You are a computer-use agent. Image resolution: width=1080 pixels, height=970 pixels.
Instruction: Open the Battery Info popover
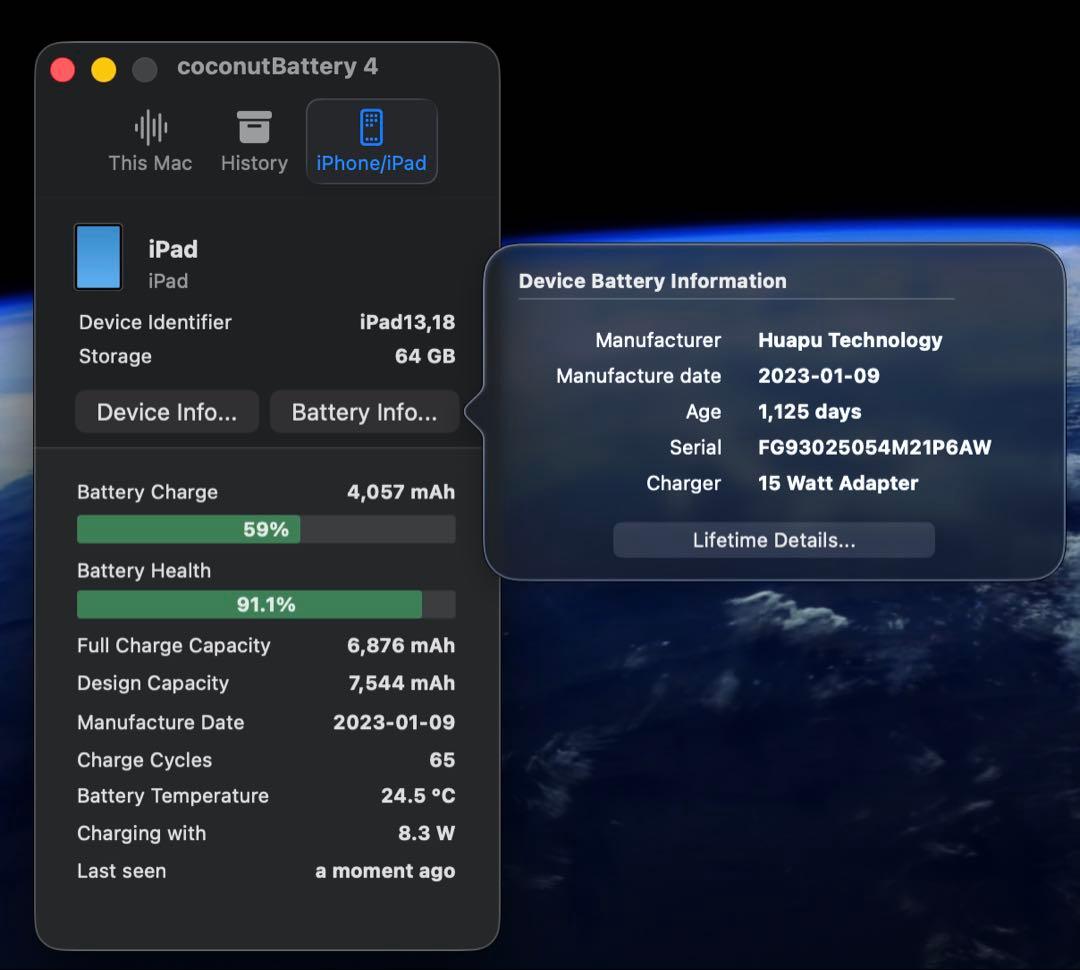coord(364,411)
